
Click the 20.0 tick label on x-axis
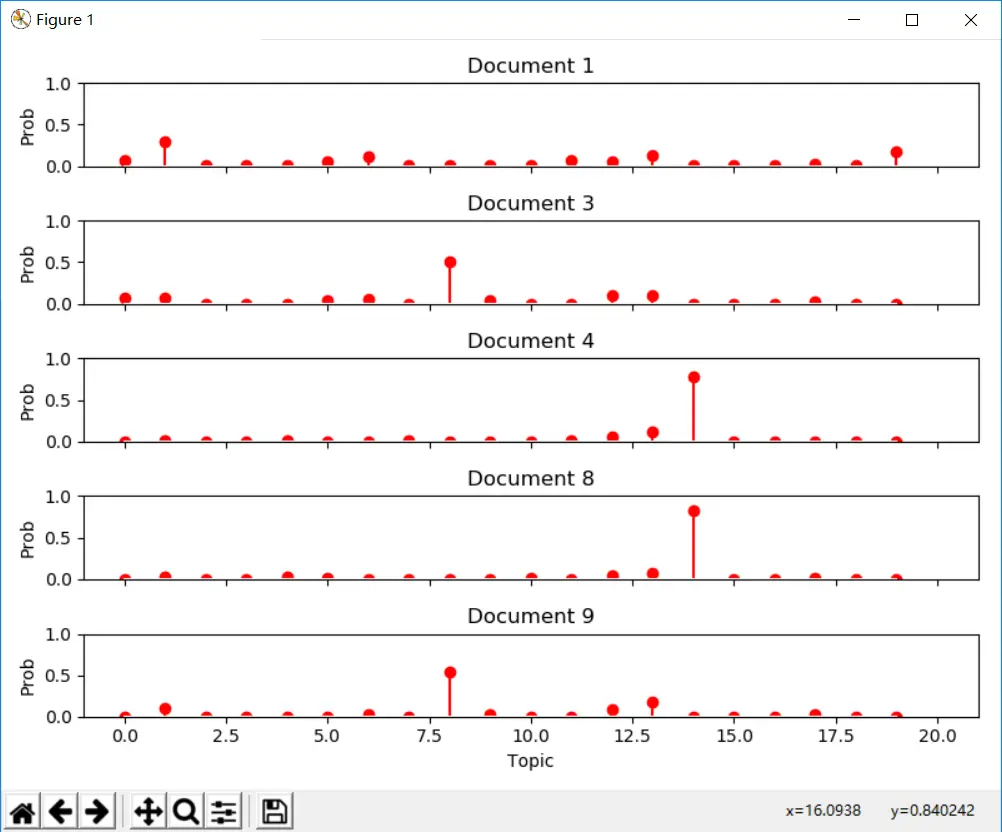937,736
